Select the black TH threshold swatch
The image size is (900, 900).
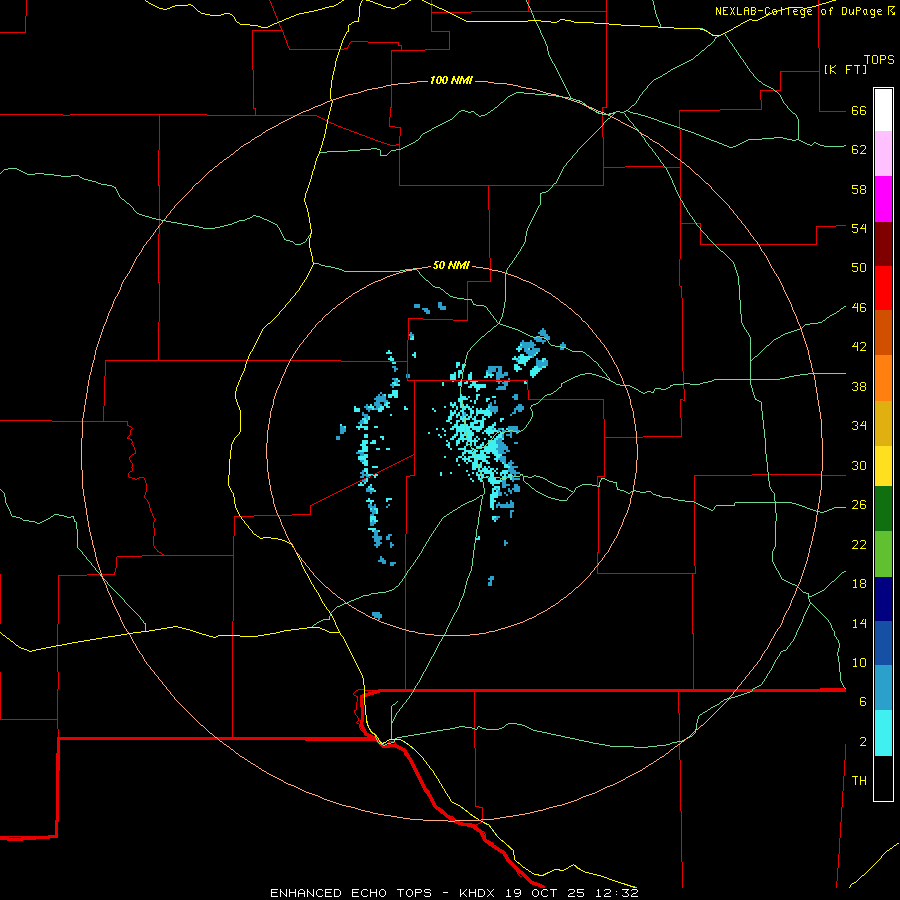click(x=883, y=778)
